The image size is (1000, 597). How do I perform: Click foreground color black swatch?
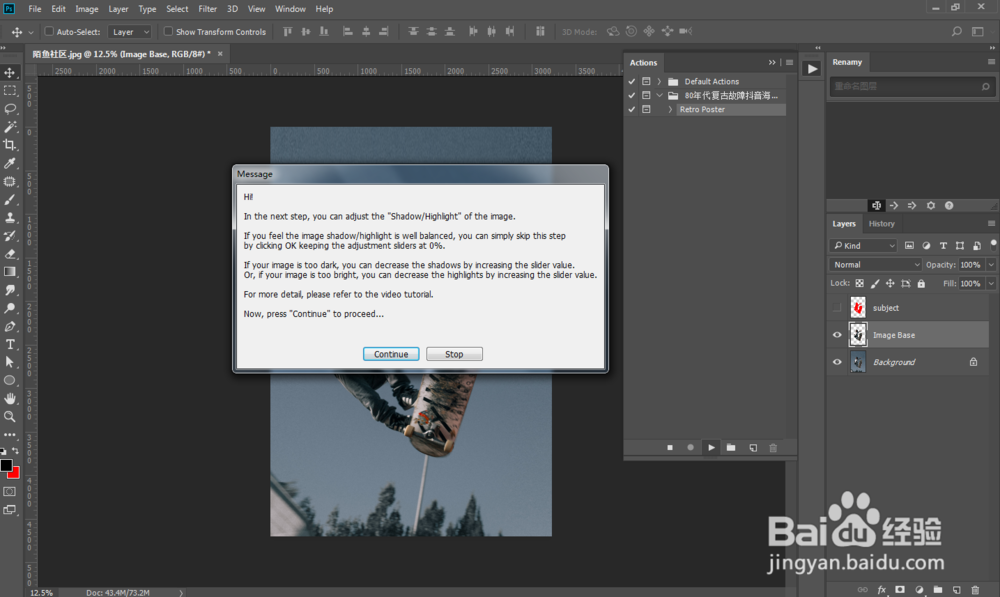[x=6, y=466]
